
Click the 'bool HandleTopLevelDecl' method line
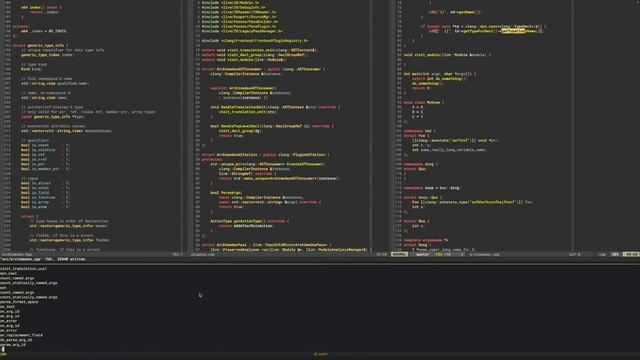pos(272,126)
